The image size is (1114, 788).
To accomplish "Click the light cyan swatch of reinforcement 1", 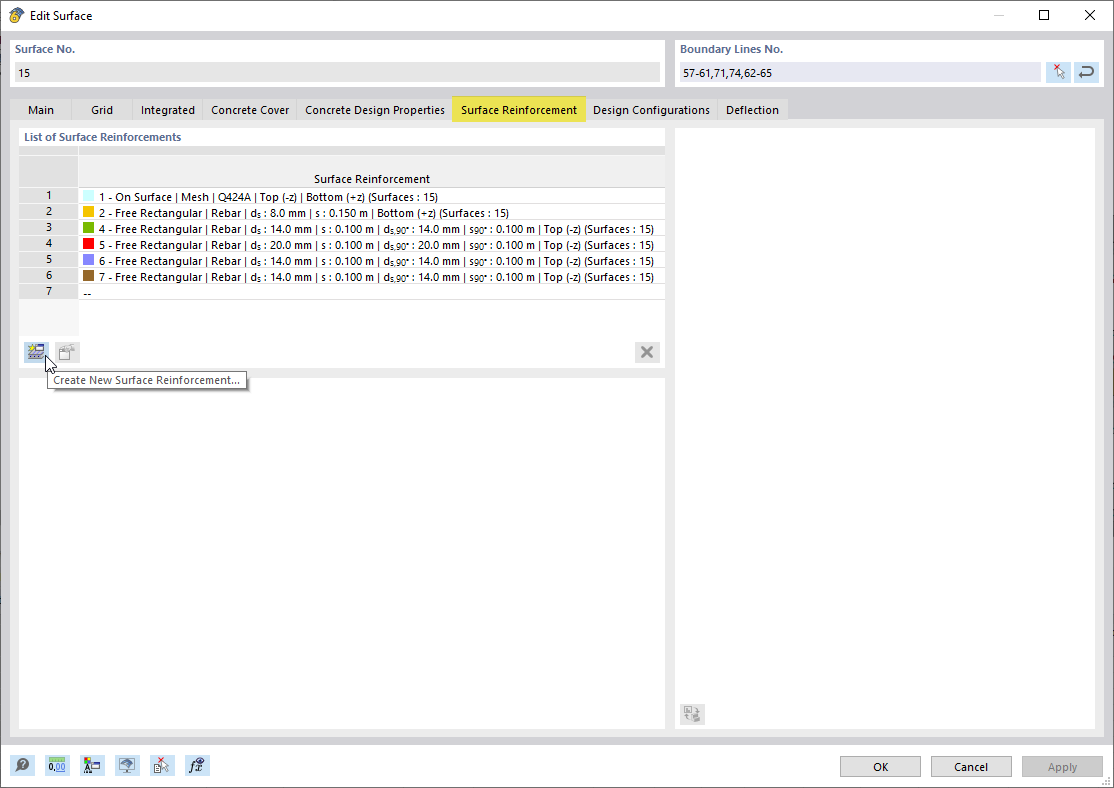I will point(89,196).
